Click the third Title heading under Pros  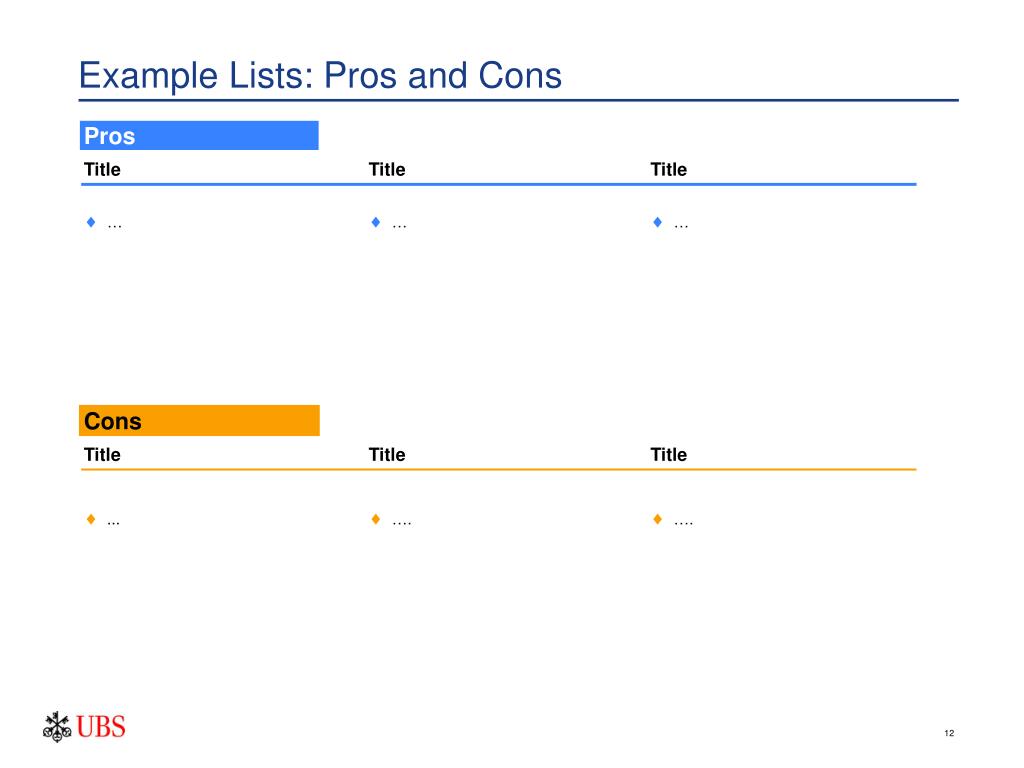click(x=669, y=170)
